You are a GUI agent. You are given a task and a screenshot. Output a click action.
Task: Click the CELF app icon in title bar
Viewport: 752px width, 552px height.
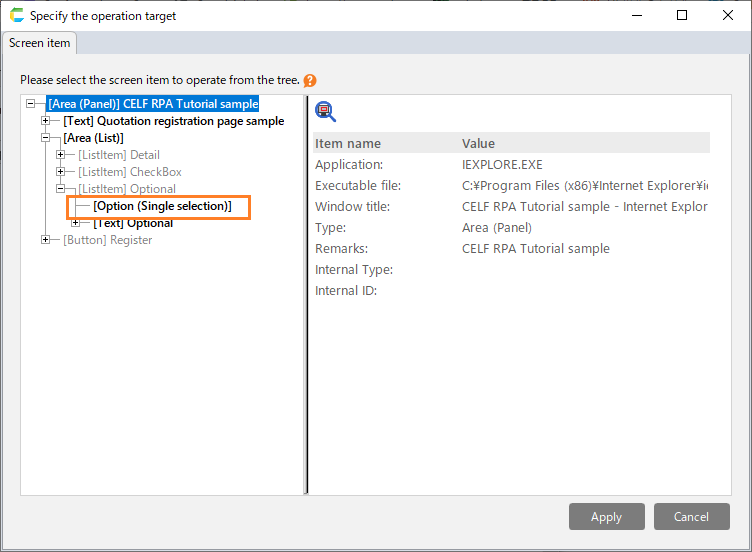[16, 16]
